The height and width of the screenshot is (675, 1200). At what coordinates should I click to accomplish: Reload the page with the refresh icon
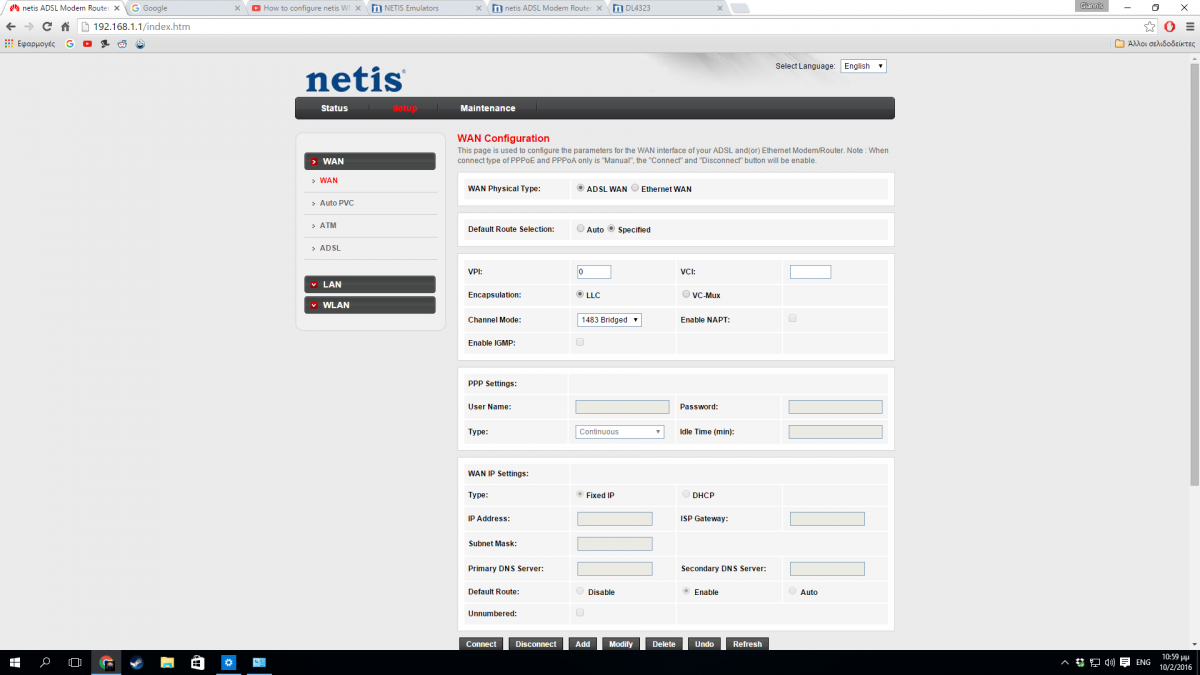coord(47,26)
